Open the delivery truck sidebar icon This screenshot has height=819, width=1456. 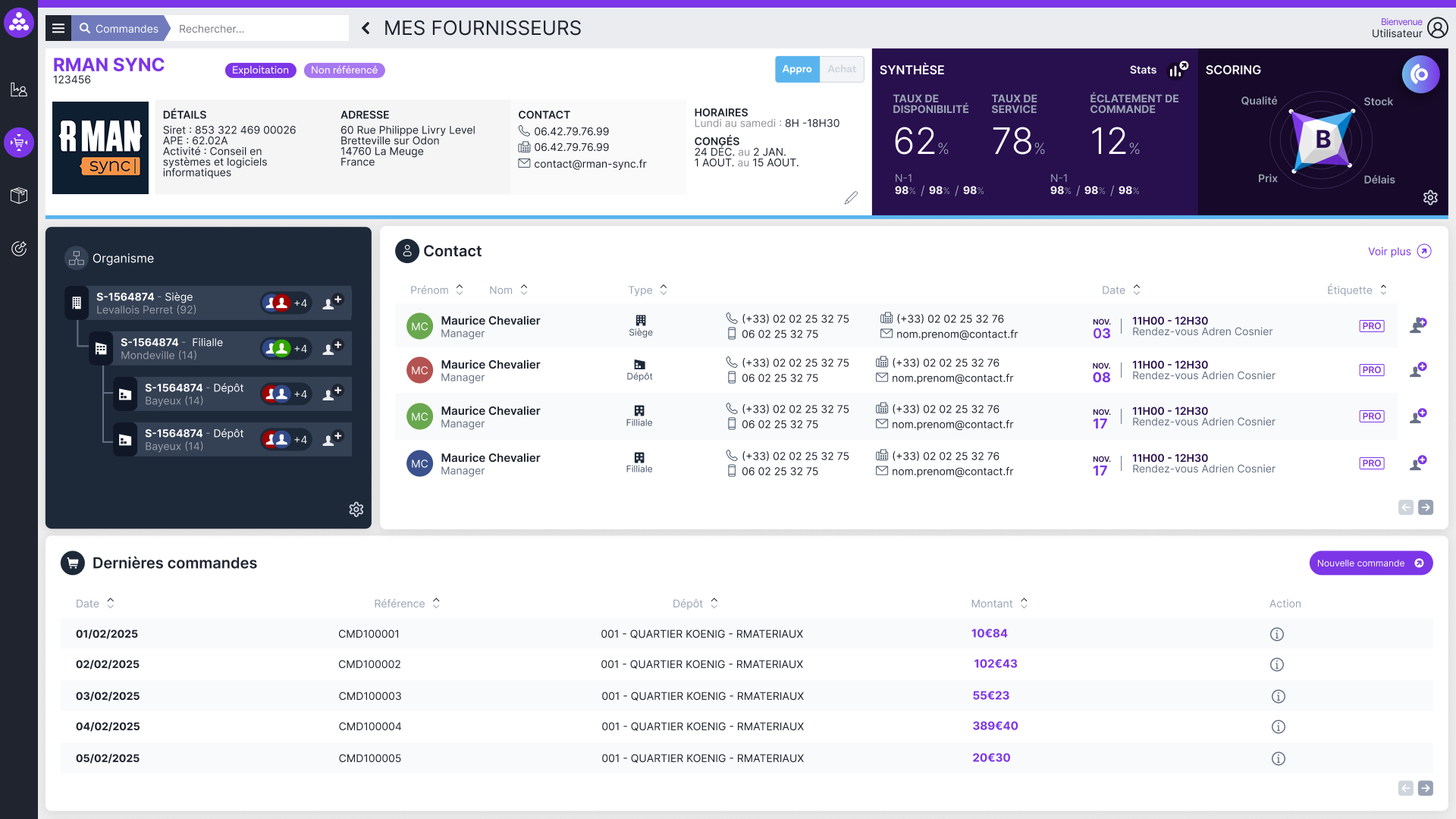click(19, 143)
